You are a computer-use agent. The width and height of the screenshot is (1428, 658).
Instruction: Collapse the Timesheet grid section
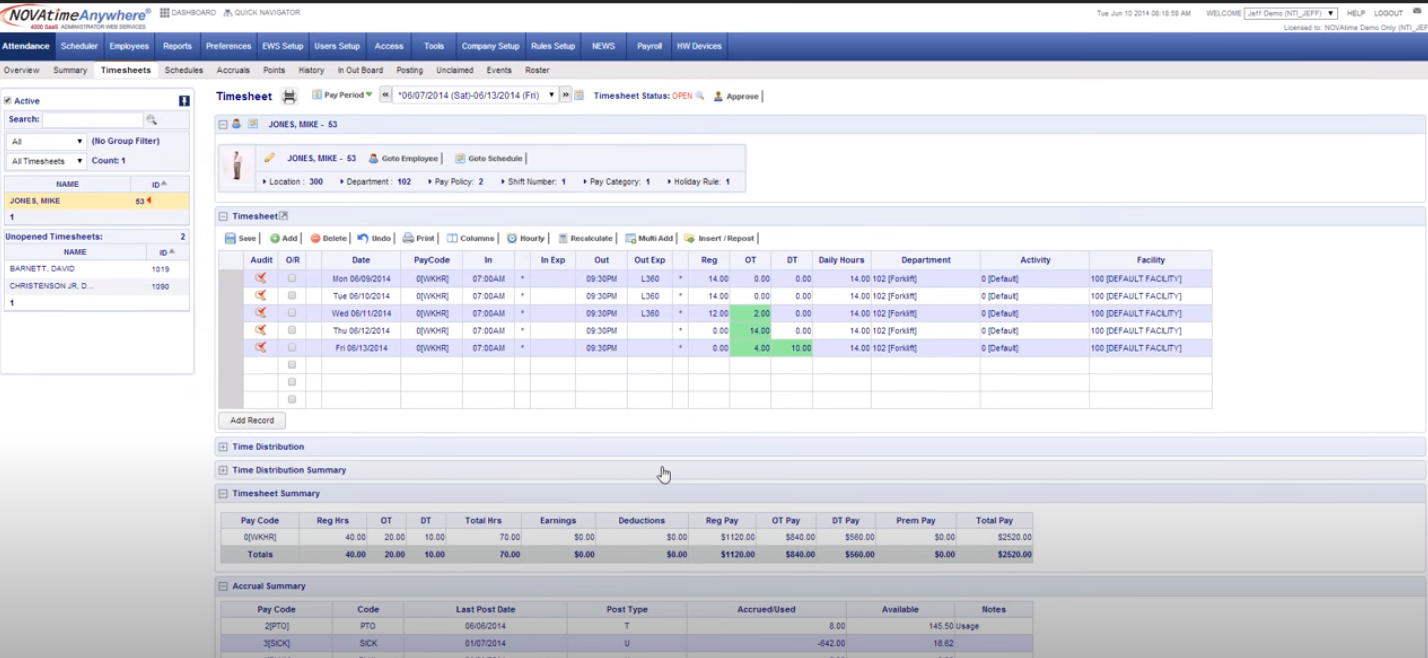click(223, 216)
